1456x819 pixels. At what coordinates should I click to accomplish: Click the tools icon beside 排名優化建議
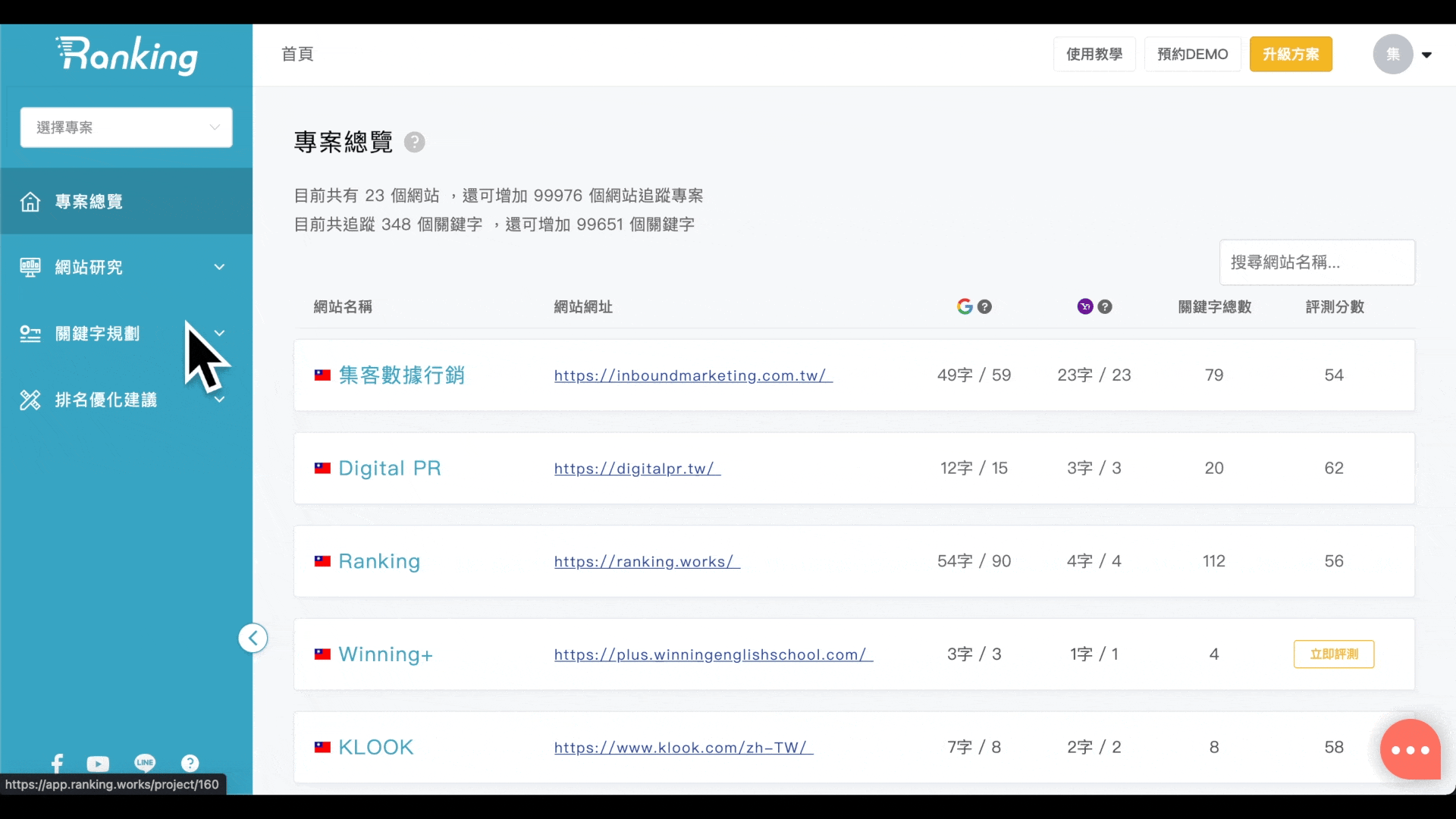[x=30, y=400]
